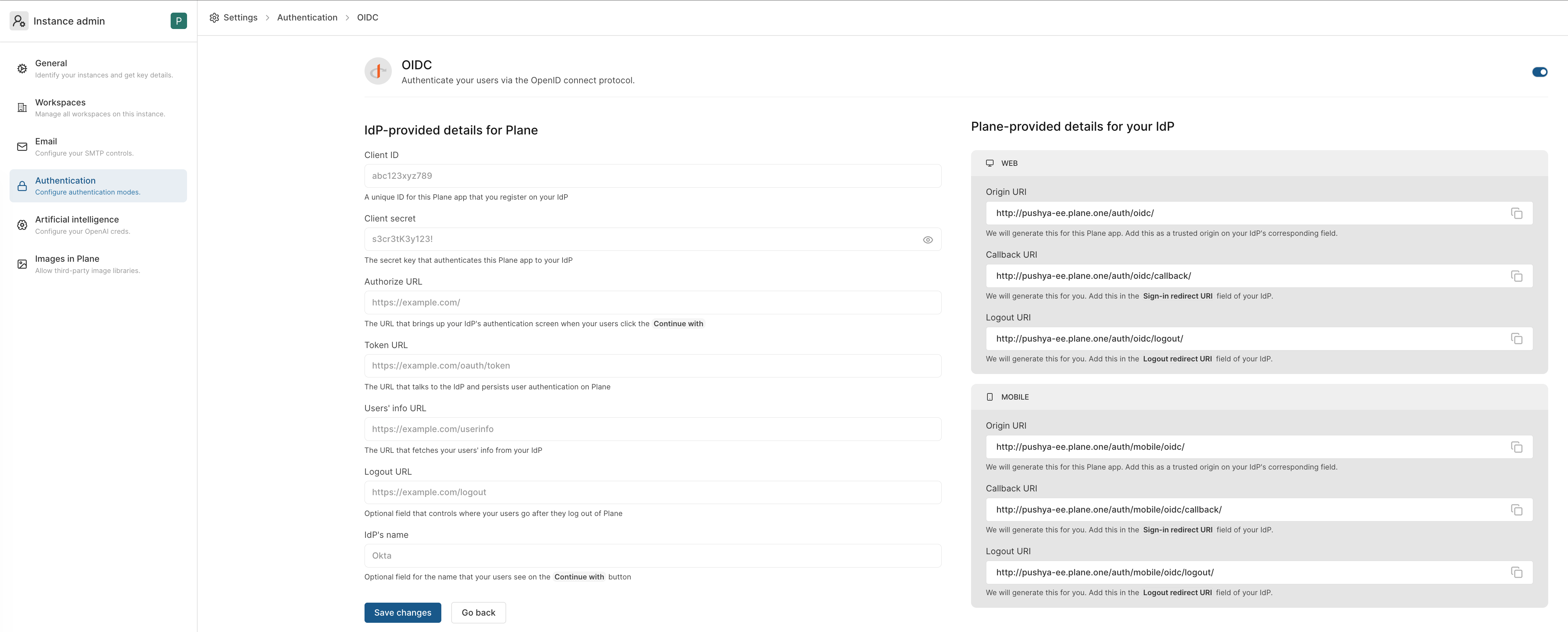Reveal the Client secret value
The height and width of the screenshot is (632, 1568).
pos(928,239)
